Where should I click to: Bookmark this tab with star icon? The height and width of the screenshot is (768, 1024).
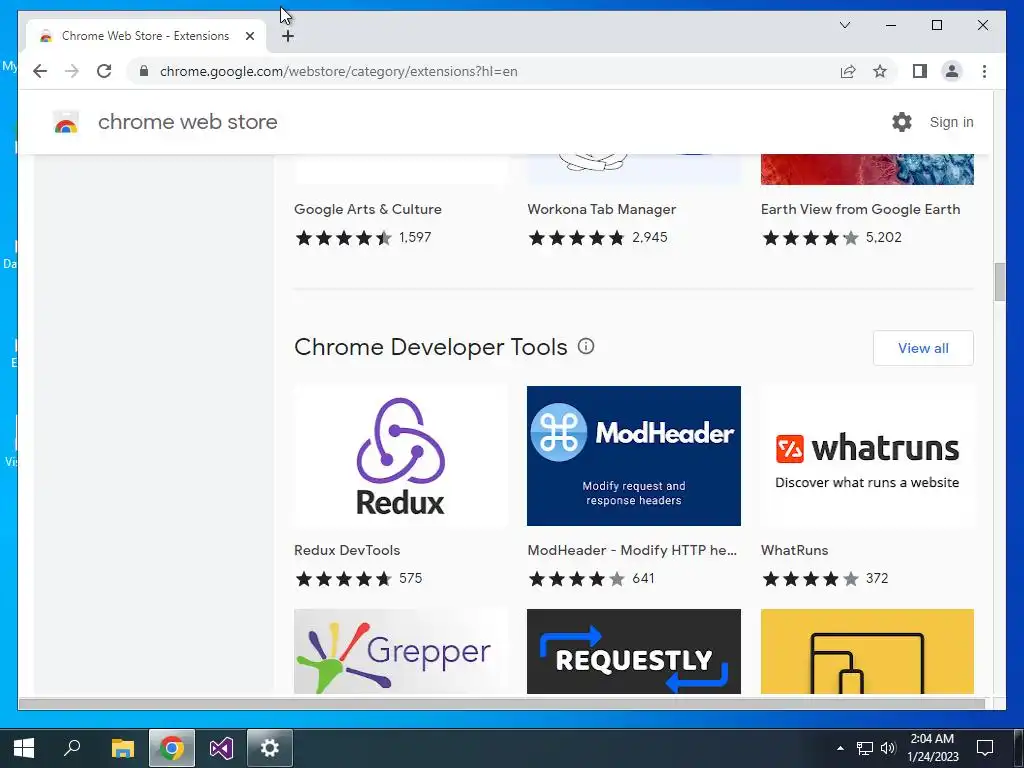tap(880, 71)
